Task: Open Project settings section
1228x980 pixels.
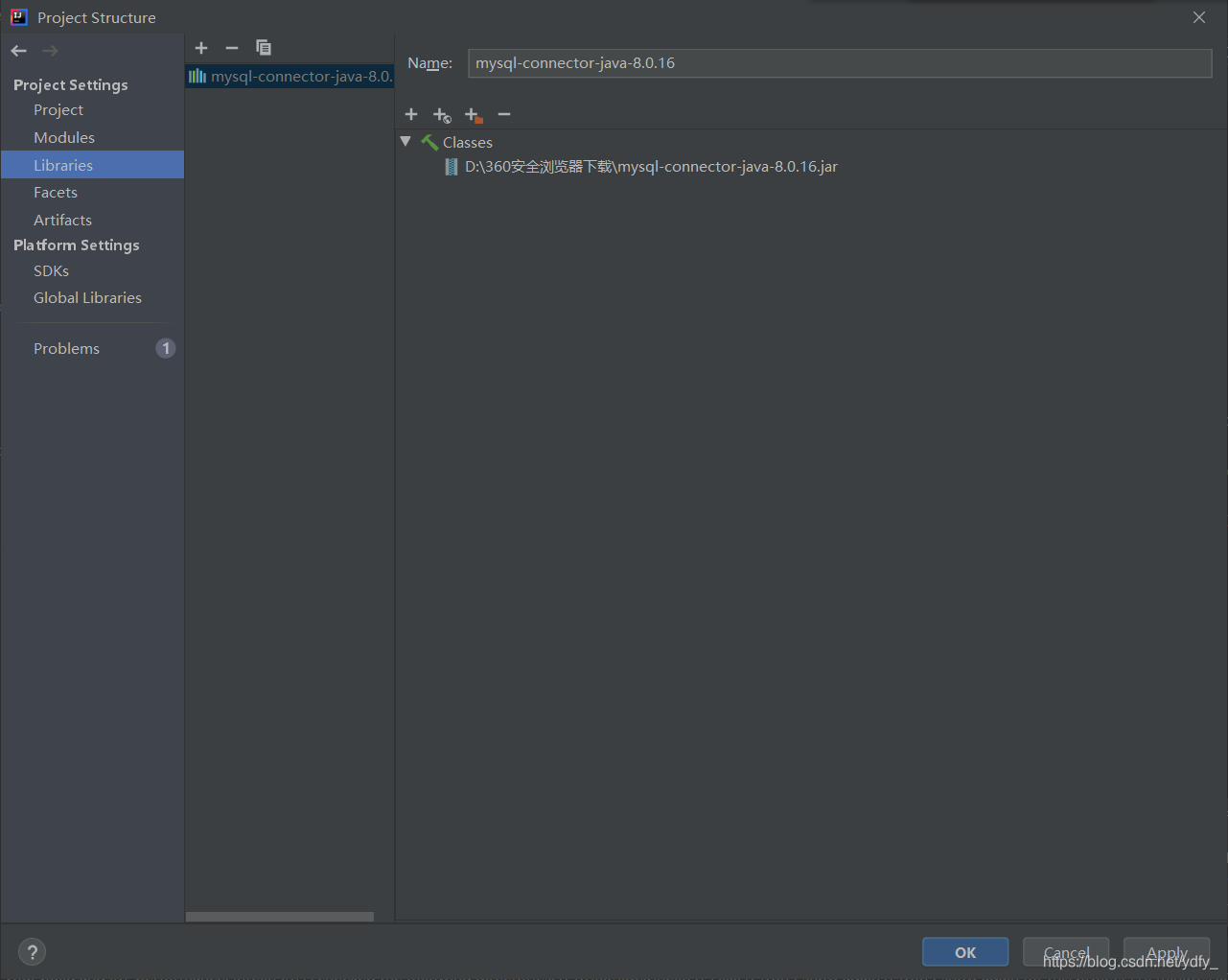Action: click(x=58, y=110)
